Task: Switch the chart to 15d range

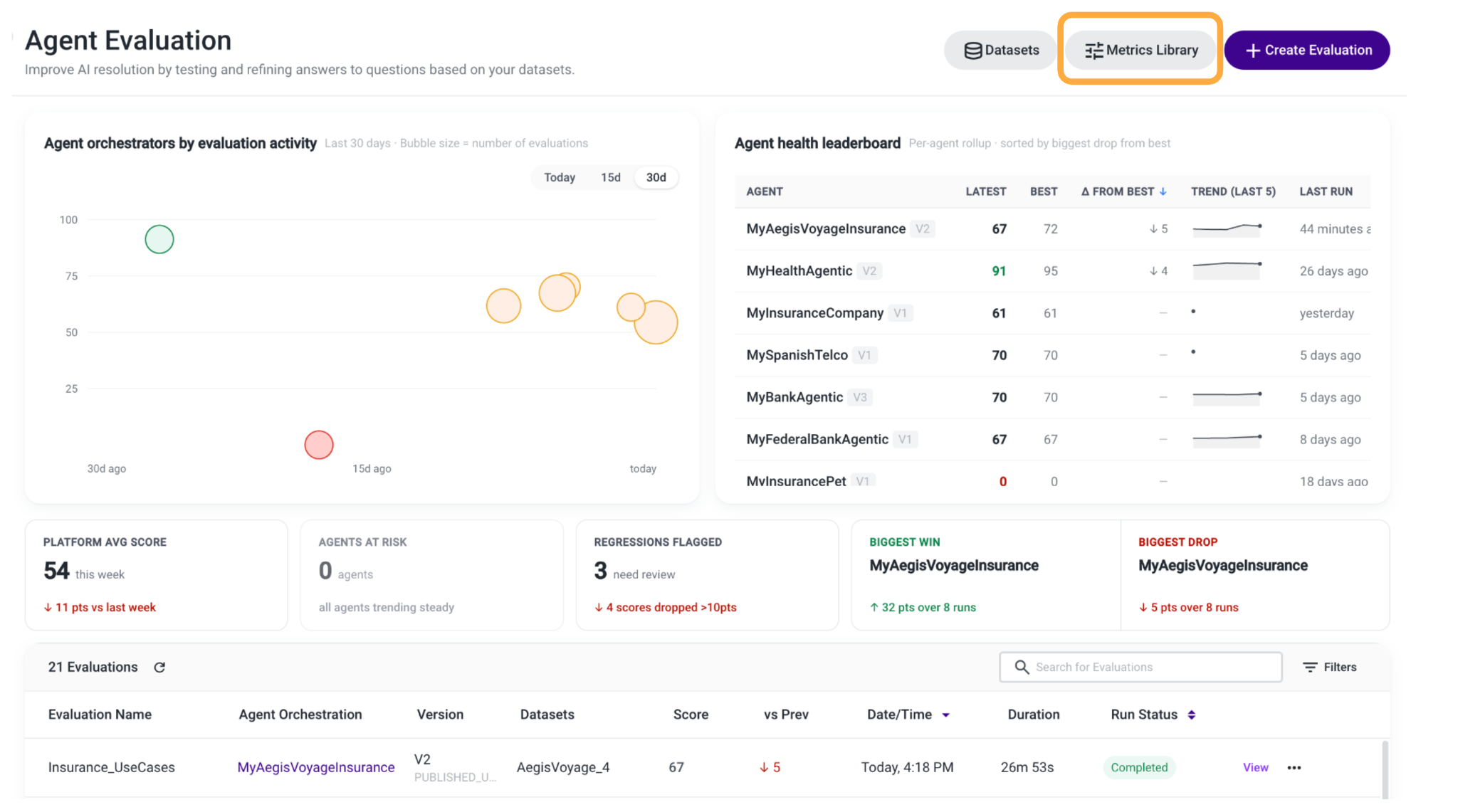Action: point(611,177)
